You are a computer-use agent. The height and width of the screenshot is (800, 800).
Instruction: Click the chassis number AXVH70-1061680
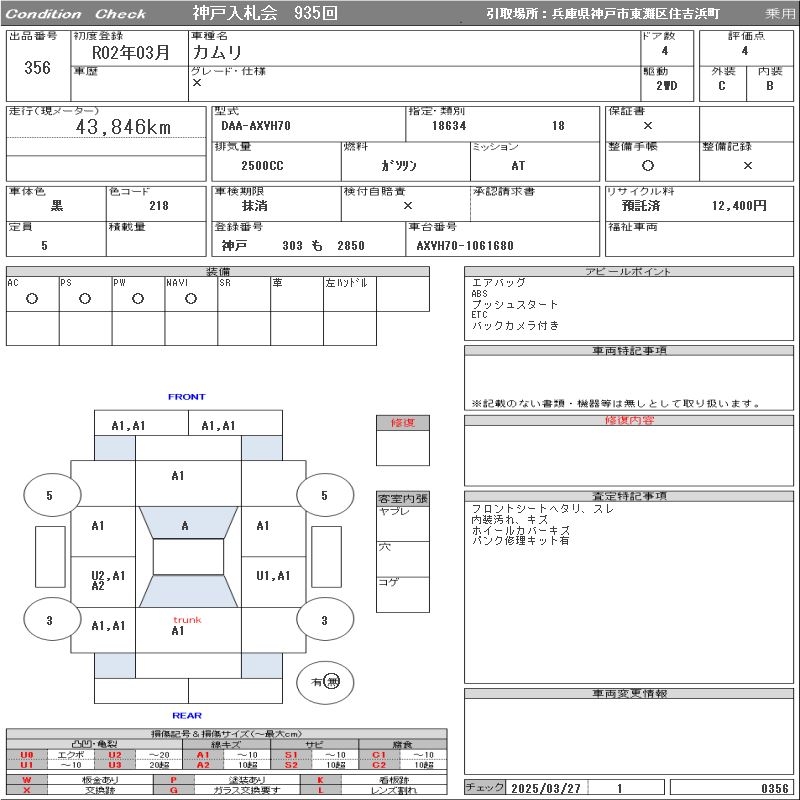click(465, 246)
